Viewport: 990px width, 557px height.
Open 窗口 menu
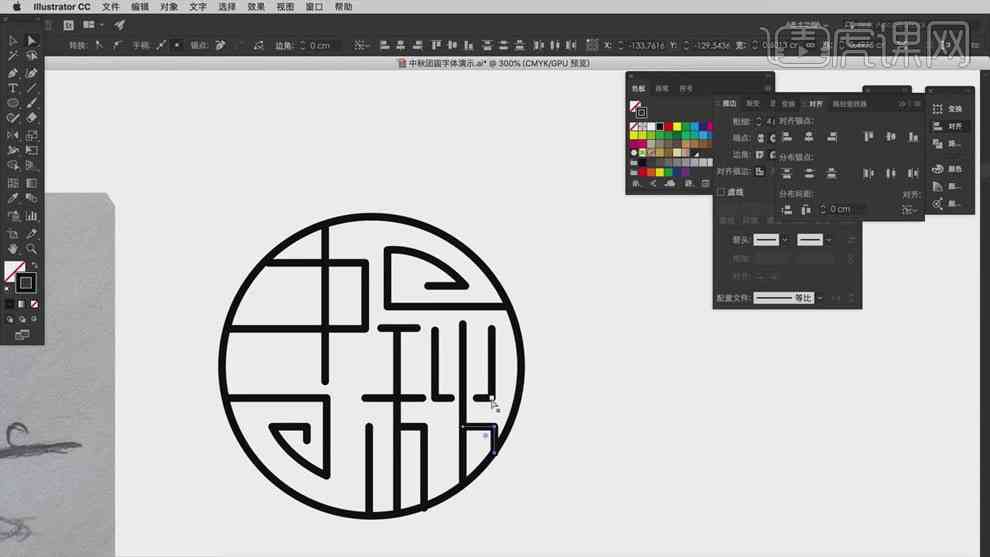(314, 6)
